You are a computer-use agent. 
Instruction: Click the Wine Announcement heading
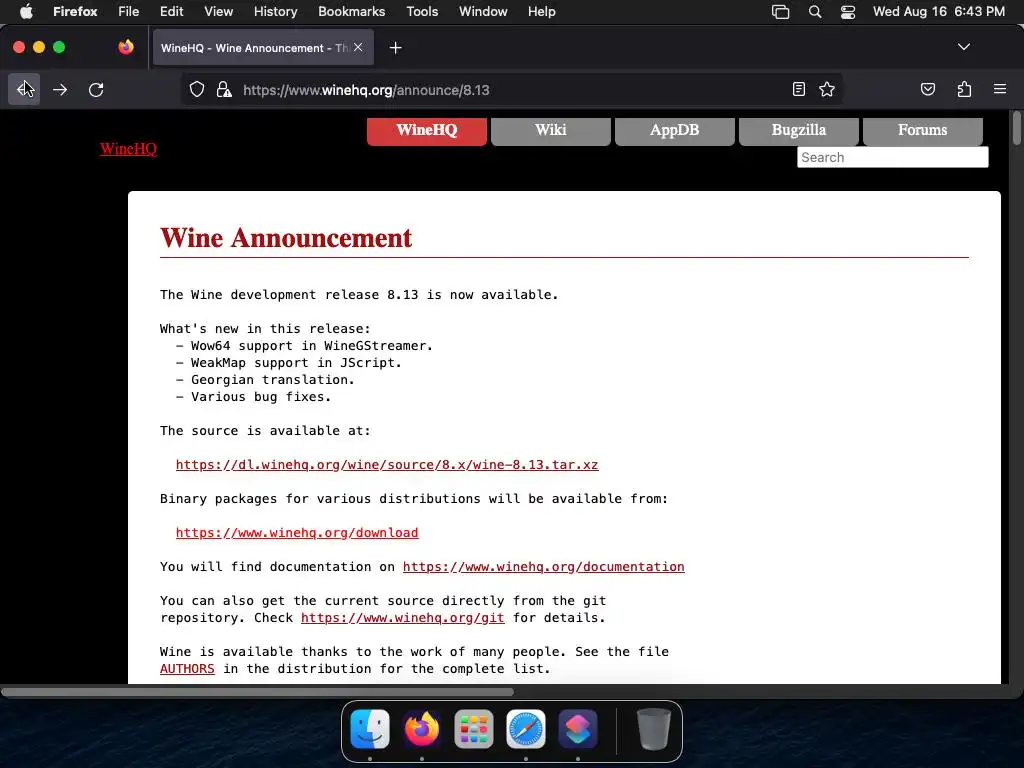coord(286,238)
